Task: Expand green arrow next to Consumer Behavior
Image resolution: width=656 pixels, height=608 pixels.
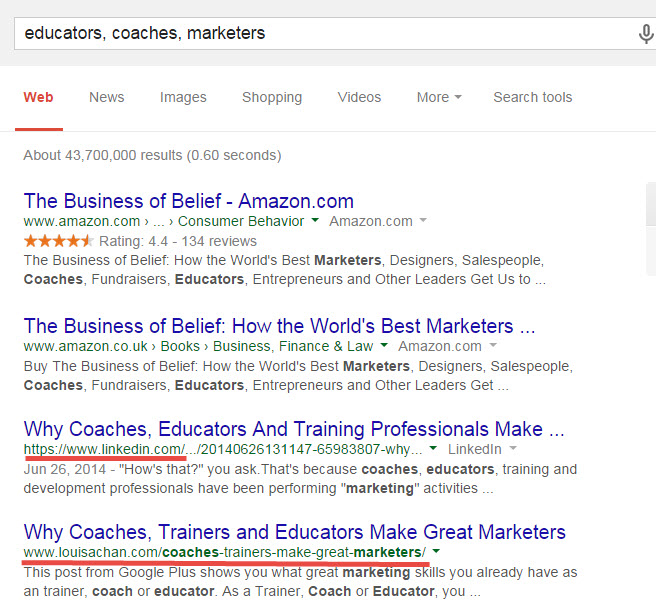Action: pyautogui.click(x=315, y=220)
